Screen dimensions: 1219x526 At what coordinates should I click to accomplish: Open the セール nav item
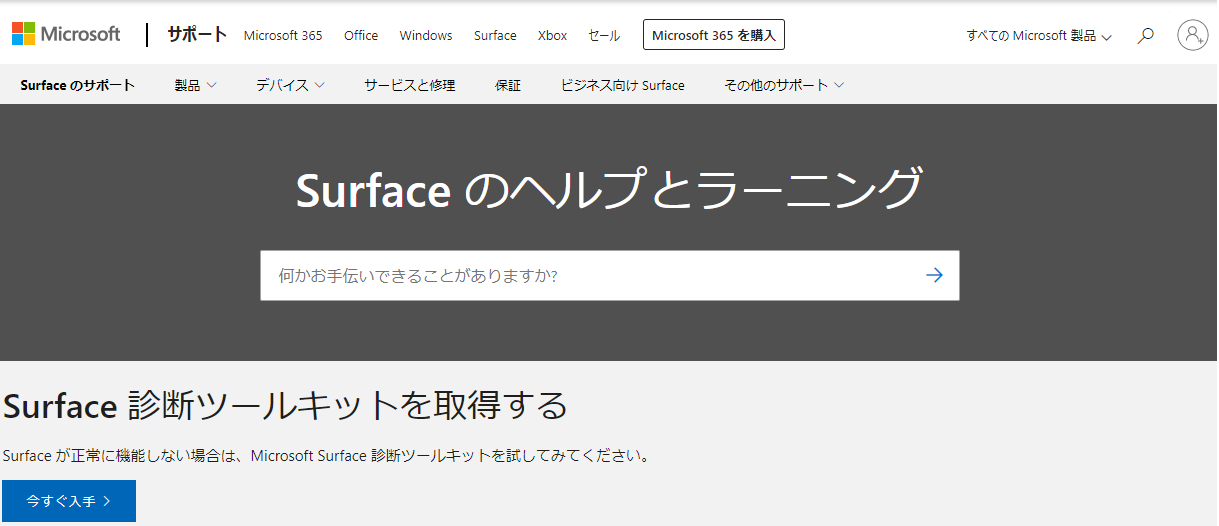(x=604, y=35)
